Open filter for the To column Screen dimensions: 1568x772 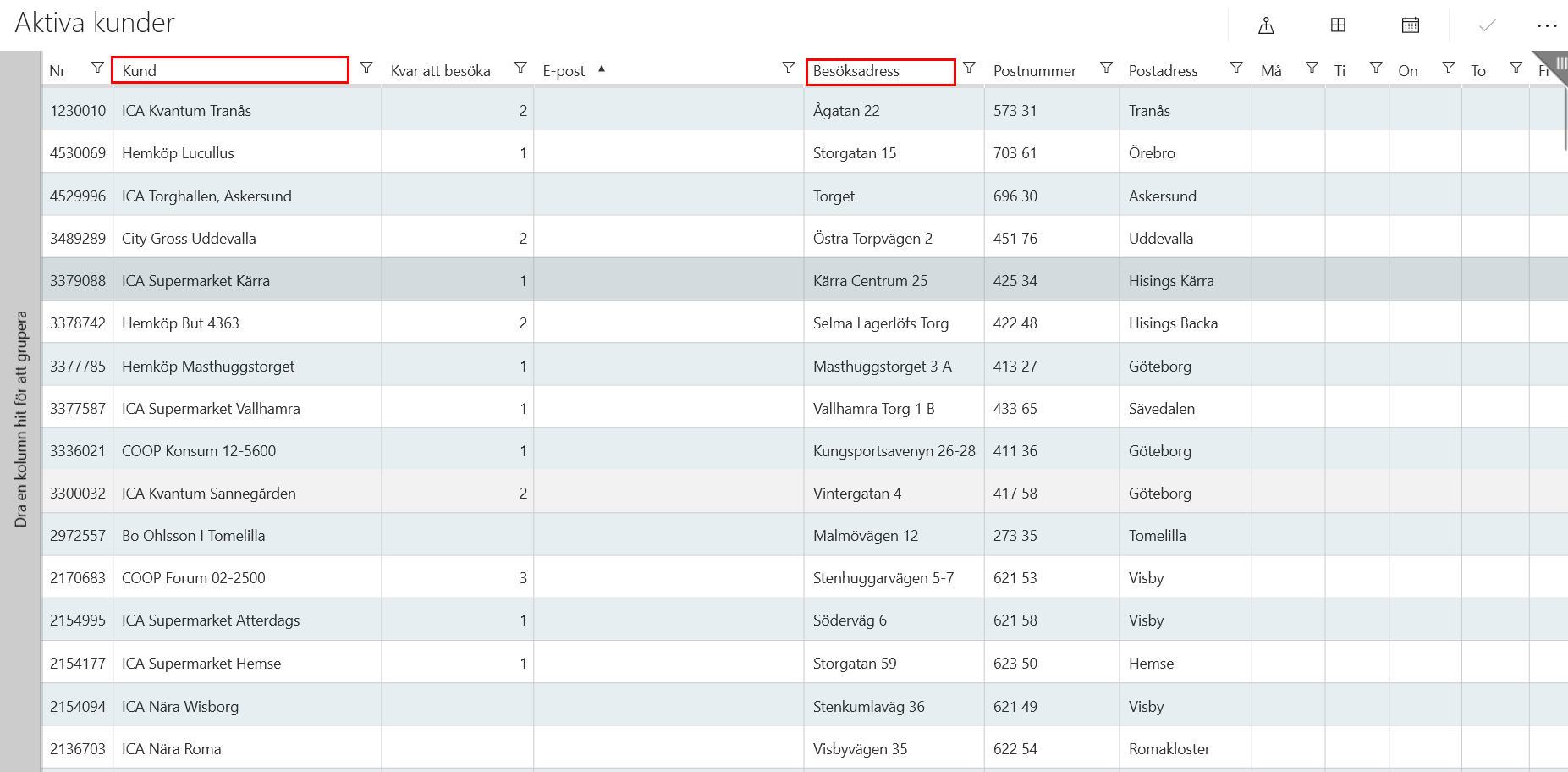(x=1516, y=68)
